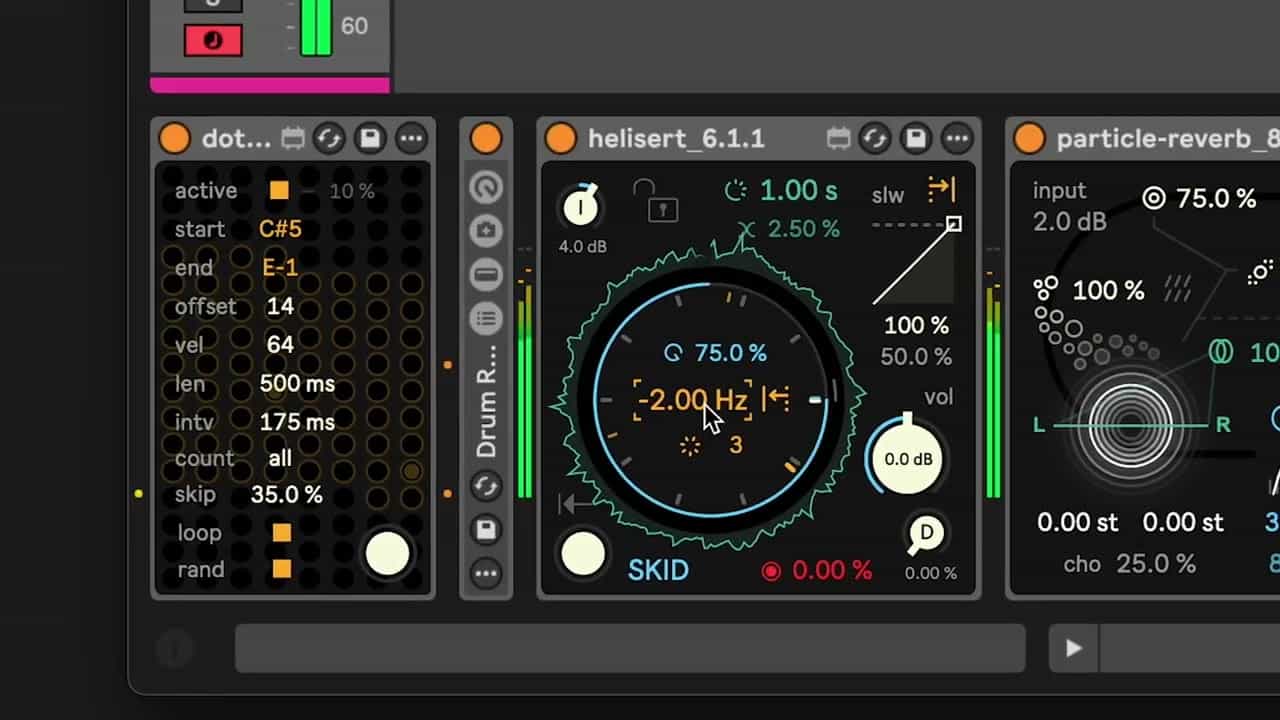Click the Drum Rack chain list icon
Viewport: 1280px width, 720px height.
[x=486, y=319]
